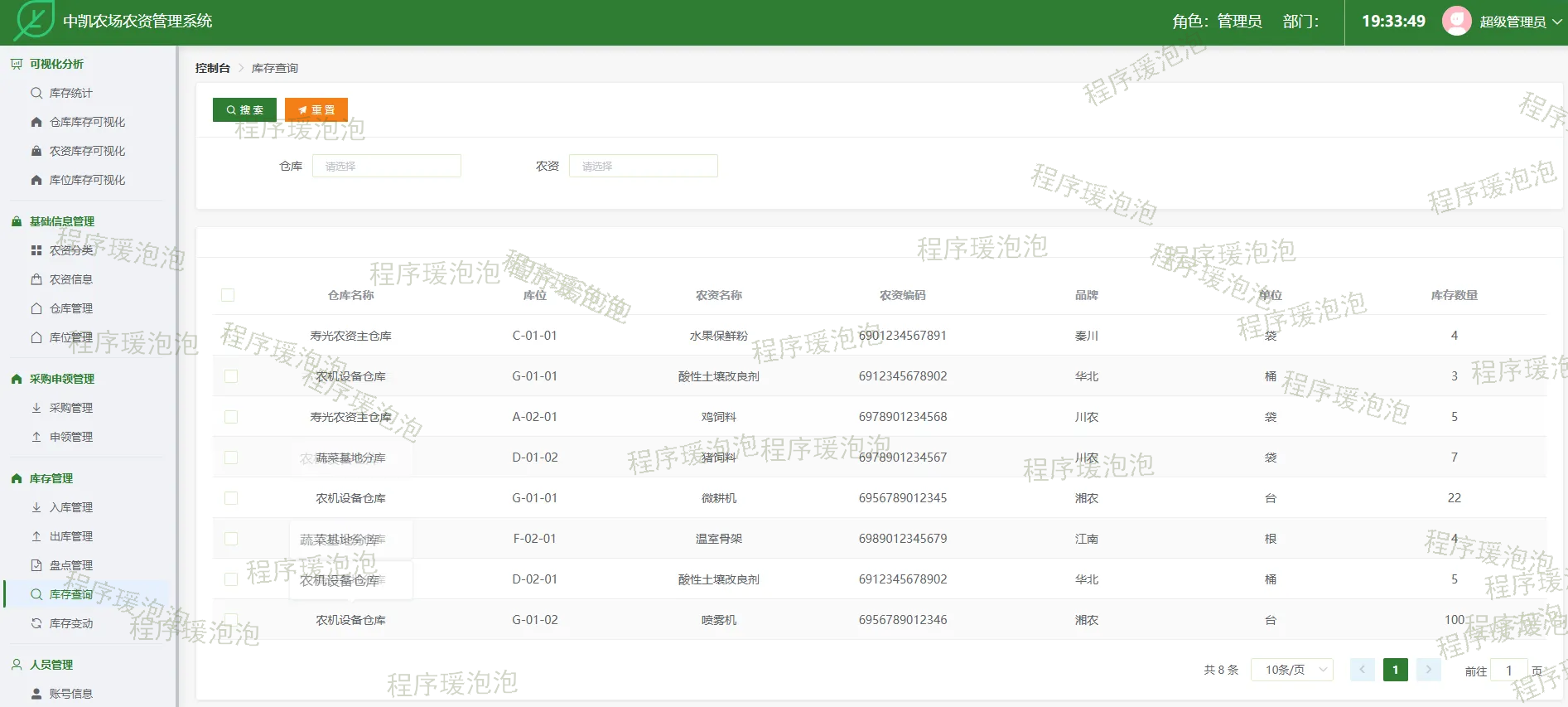The image size is (1568, 707).
Task: Click the orange 重置 button
Action: [316, 109]
